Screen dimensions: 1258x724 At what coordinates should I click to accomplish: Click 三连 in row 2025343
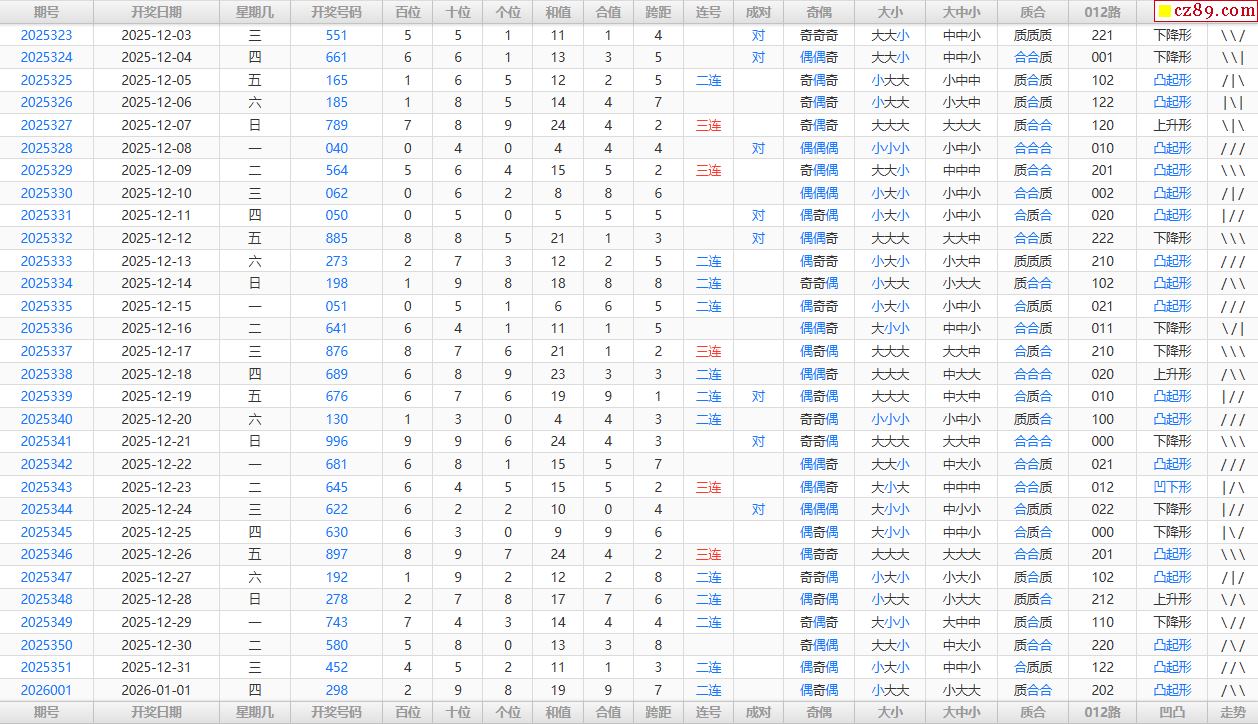click(708, 487)
